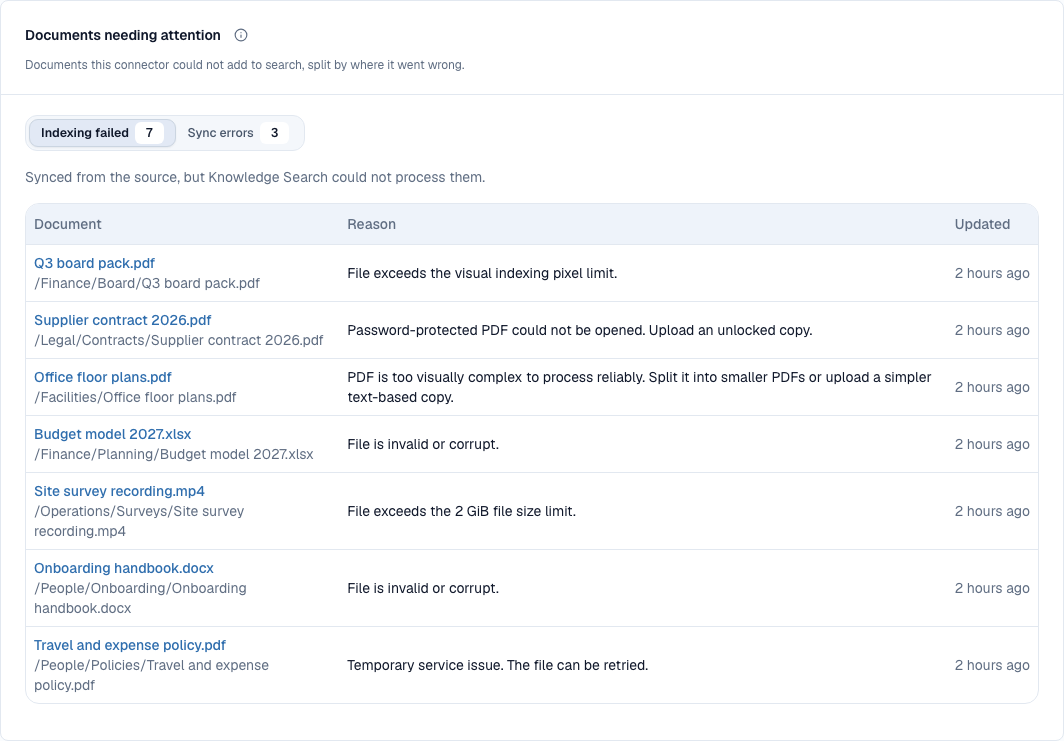Click the 2 hours ago for Budget model 2027
Screen dimensions: 1064x741
click(992, 444)
